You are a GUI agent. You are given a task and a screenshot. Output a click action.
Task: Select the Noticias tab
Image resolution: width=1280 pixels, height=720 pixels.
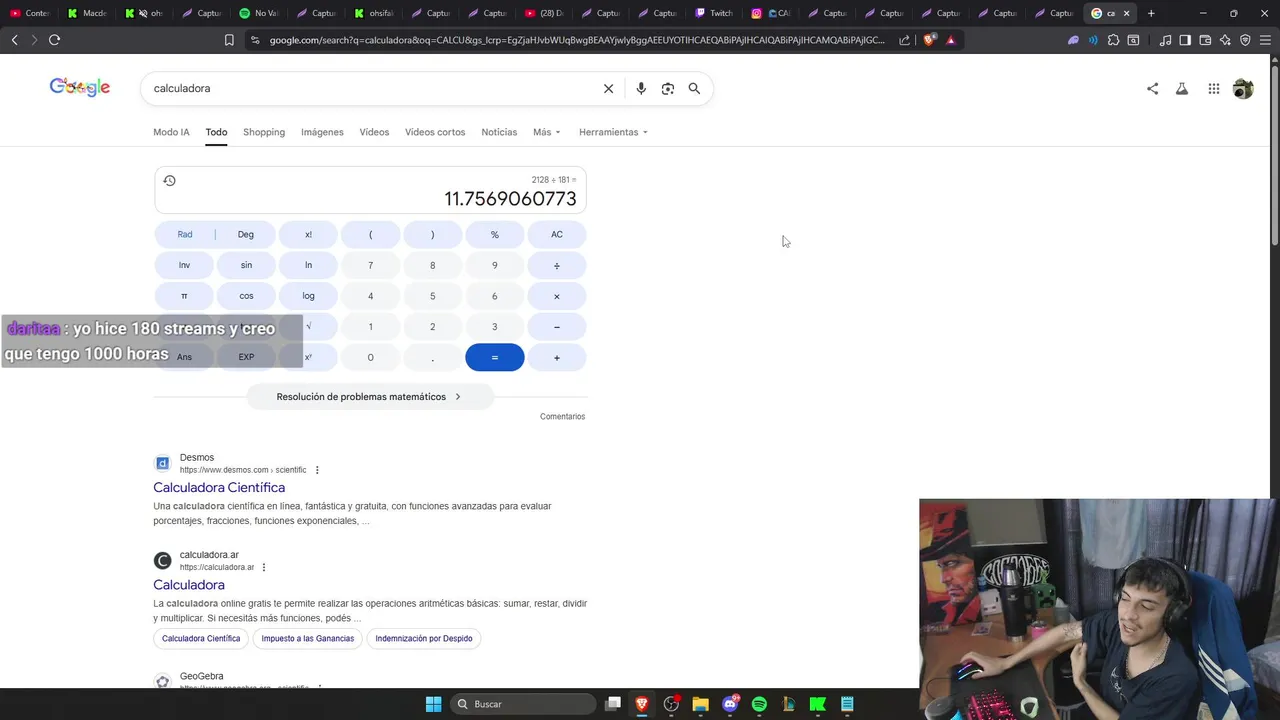pos(499,132)
